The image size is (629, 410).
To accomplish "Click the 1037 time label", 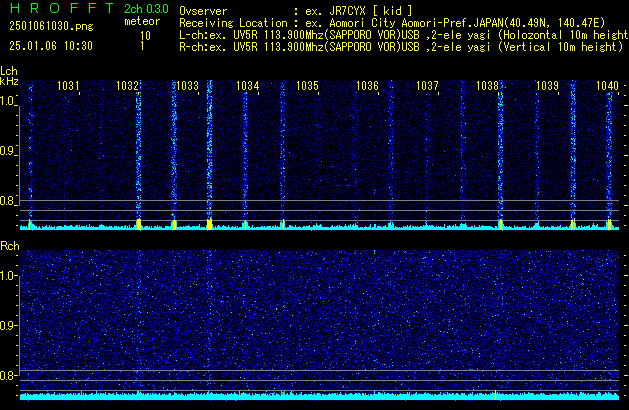I will point(427,85).
